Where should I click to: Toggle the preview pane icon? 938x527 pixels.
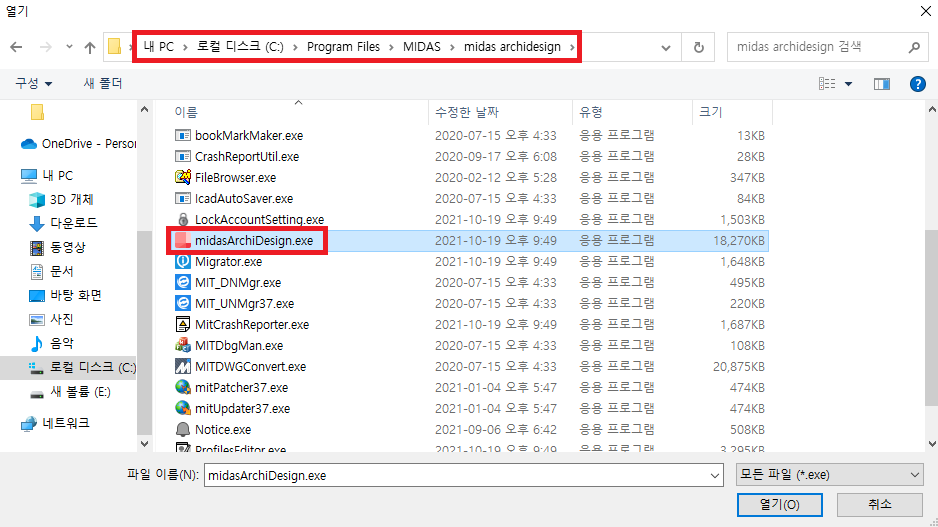click(x=882, y=84)
